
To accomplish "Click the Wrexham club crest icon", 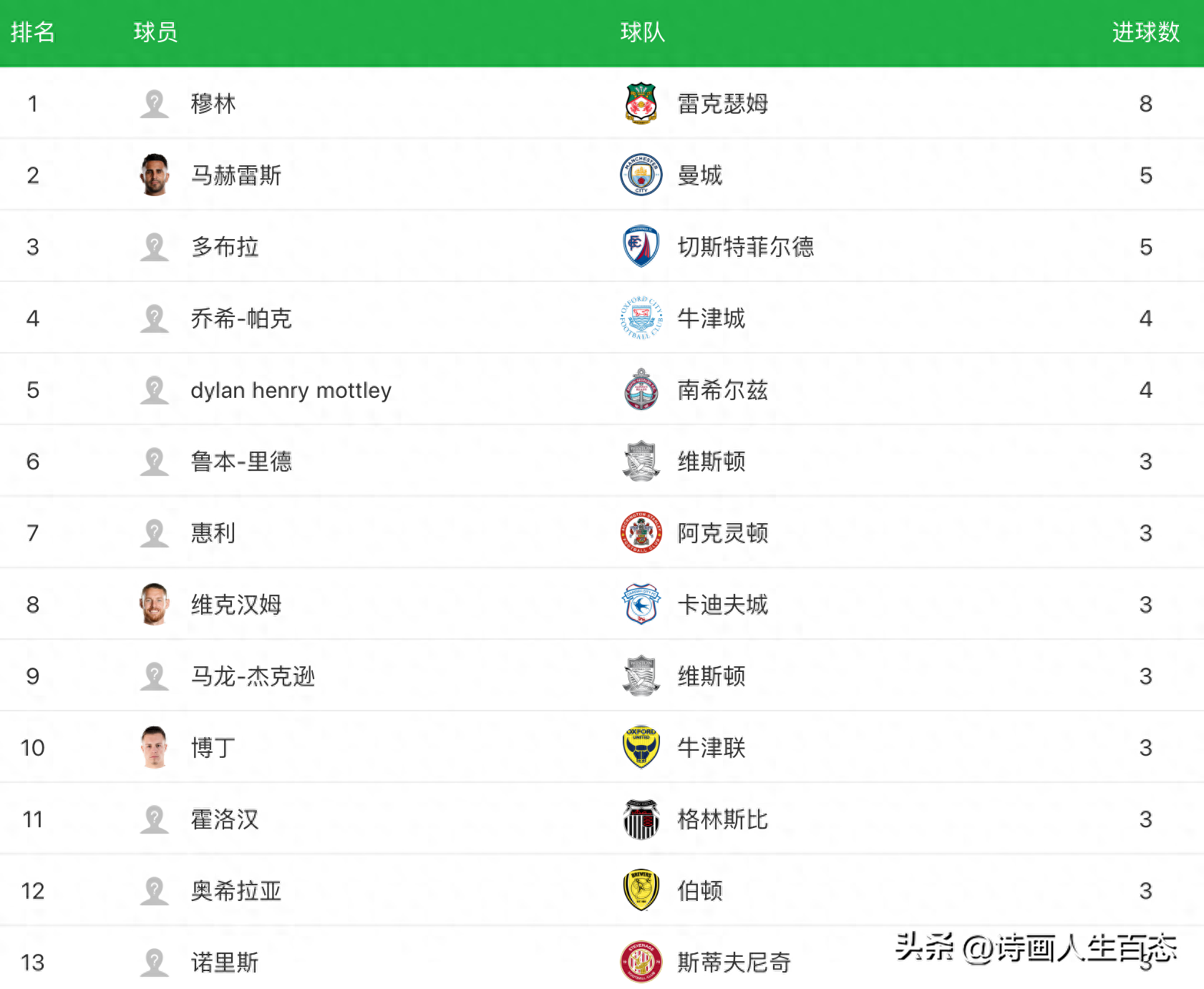I will [641, 103].
